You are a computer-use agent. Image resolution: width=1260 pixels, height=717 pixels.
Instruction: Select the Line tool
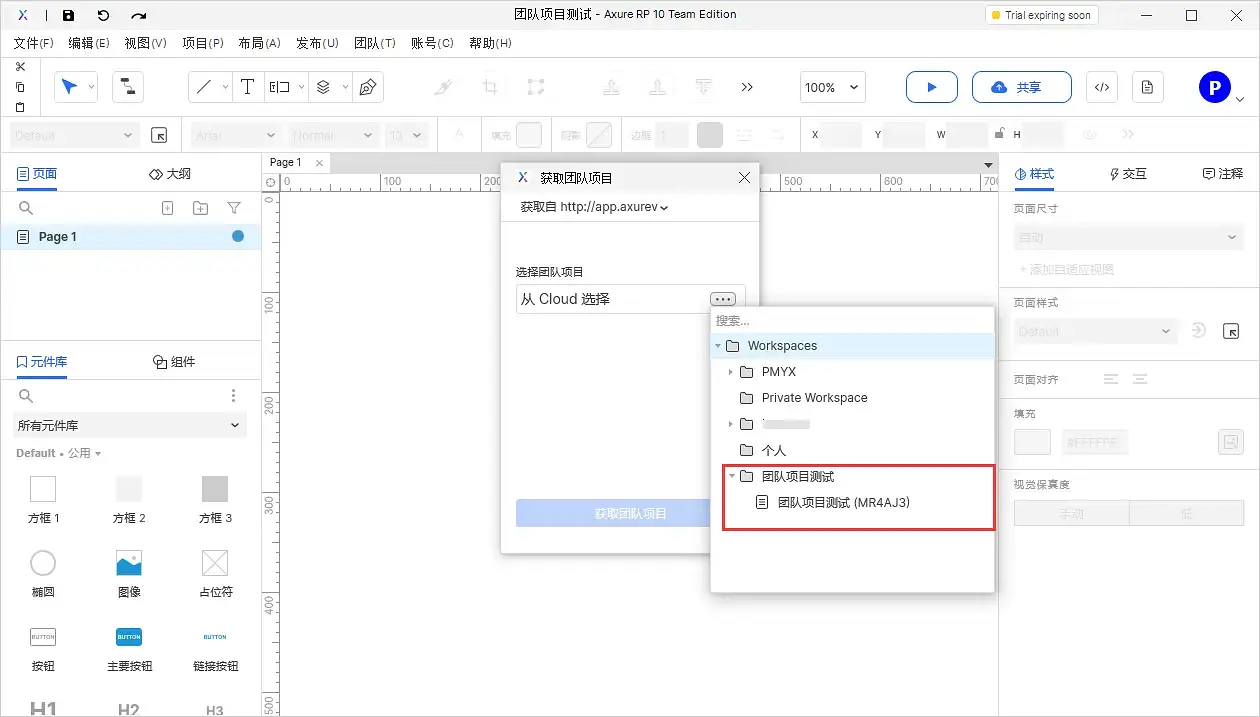pos(203,87)
